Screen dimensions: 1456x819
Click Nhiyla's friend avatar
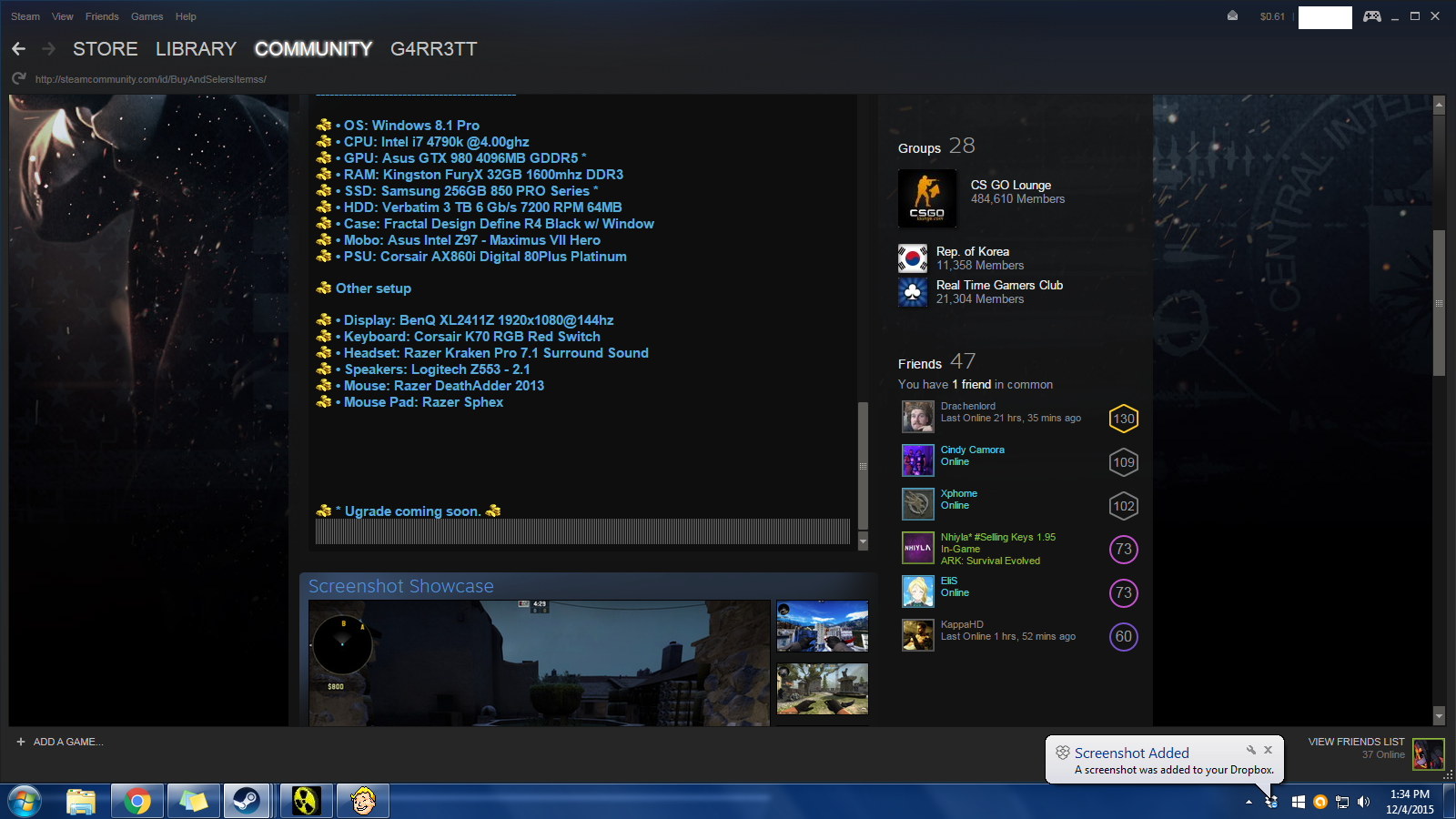[917, 548]
